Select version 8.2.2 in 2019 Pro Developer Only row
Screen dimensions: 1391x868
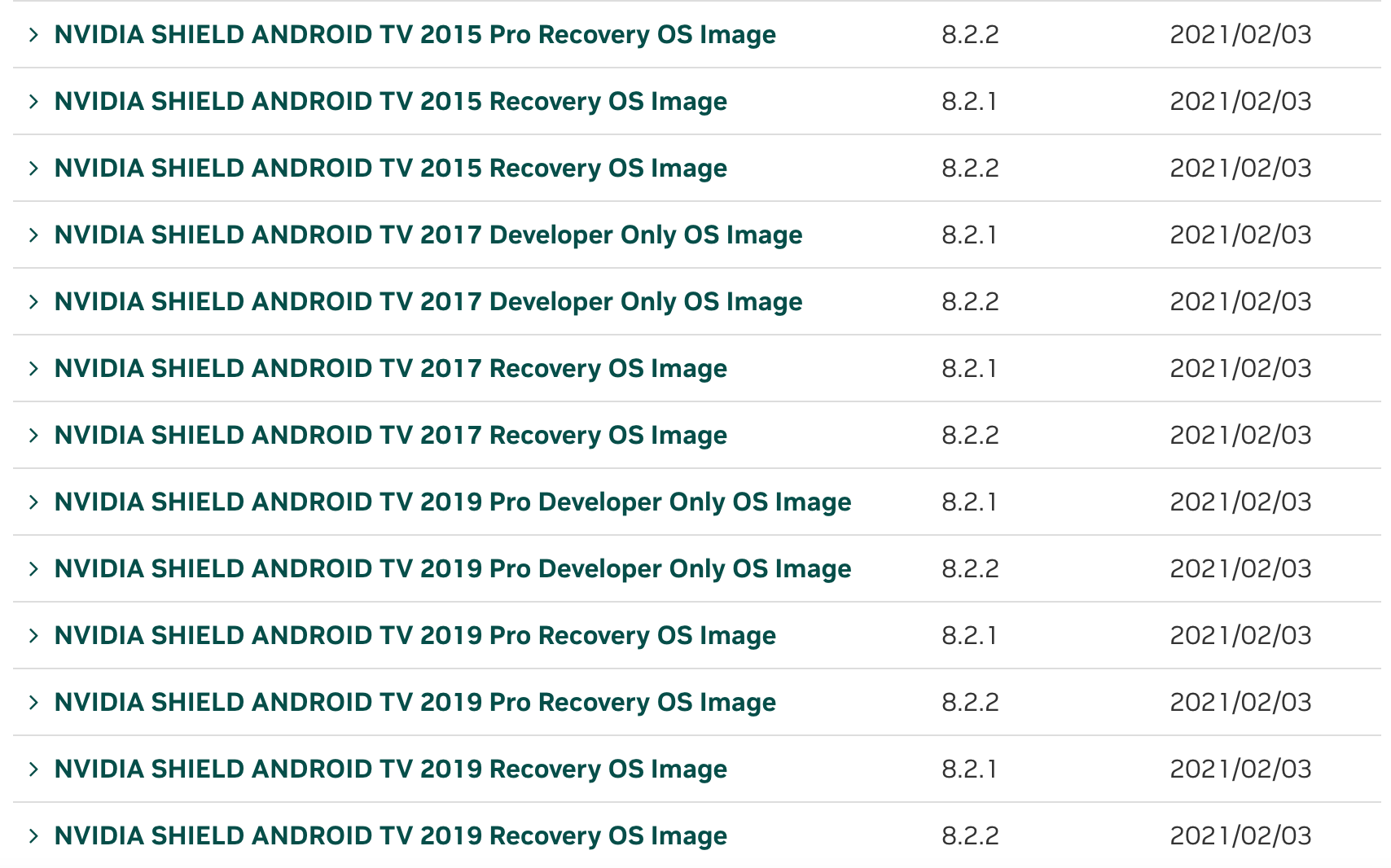point(970,568)
